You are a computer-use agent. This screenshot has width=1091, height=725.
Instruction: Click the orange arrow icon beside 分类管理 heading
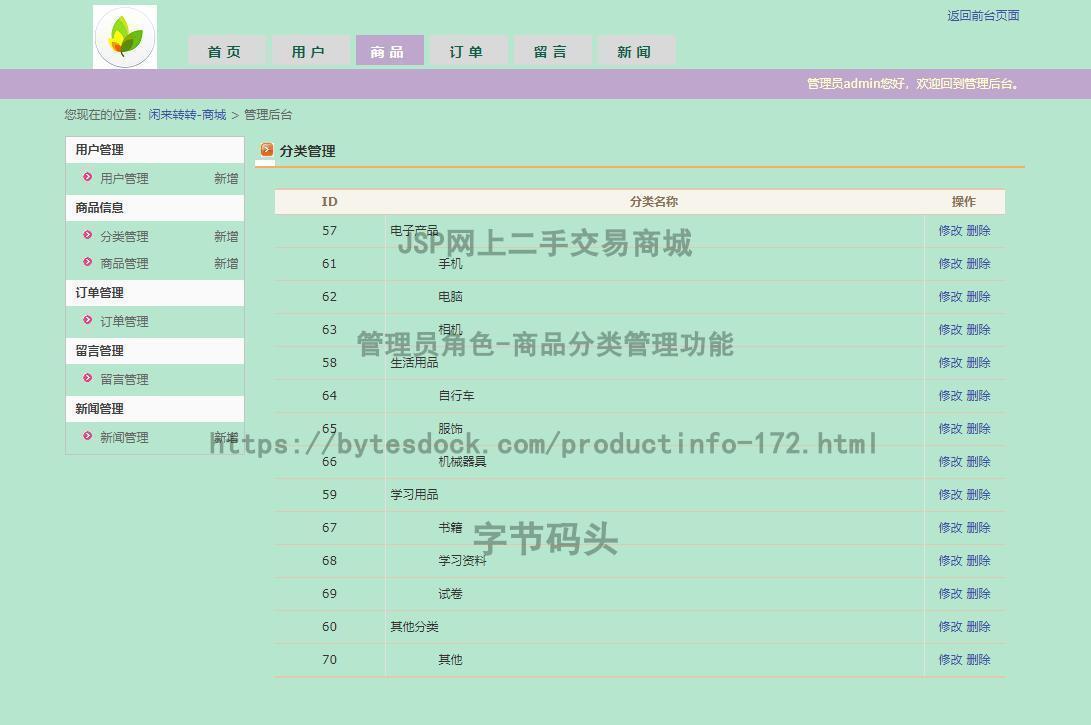pyautogui.click(x=265, y=150)
